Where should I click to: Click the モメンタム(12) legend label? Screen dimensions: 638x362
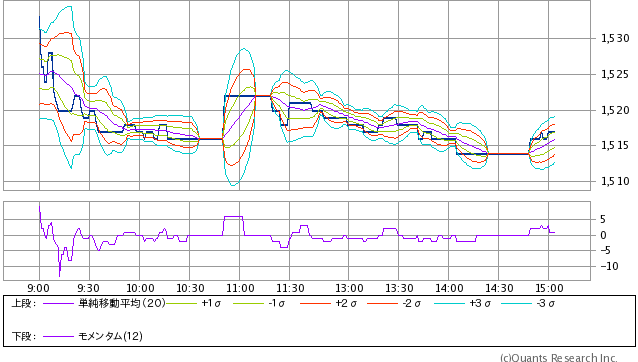[x=110, y=336]
